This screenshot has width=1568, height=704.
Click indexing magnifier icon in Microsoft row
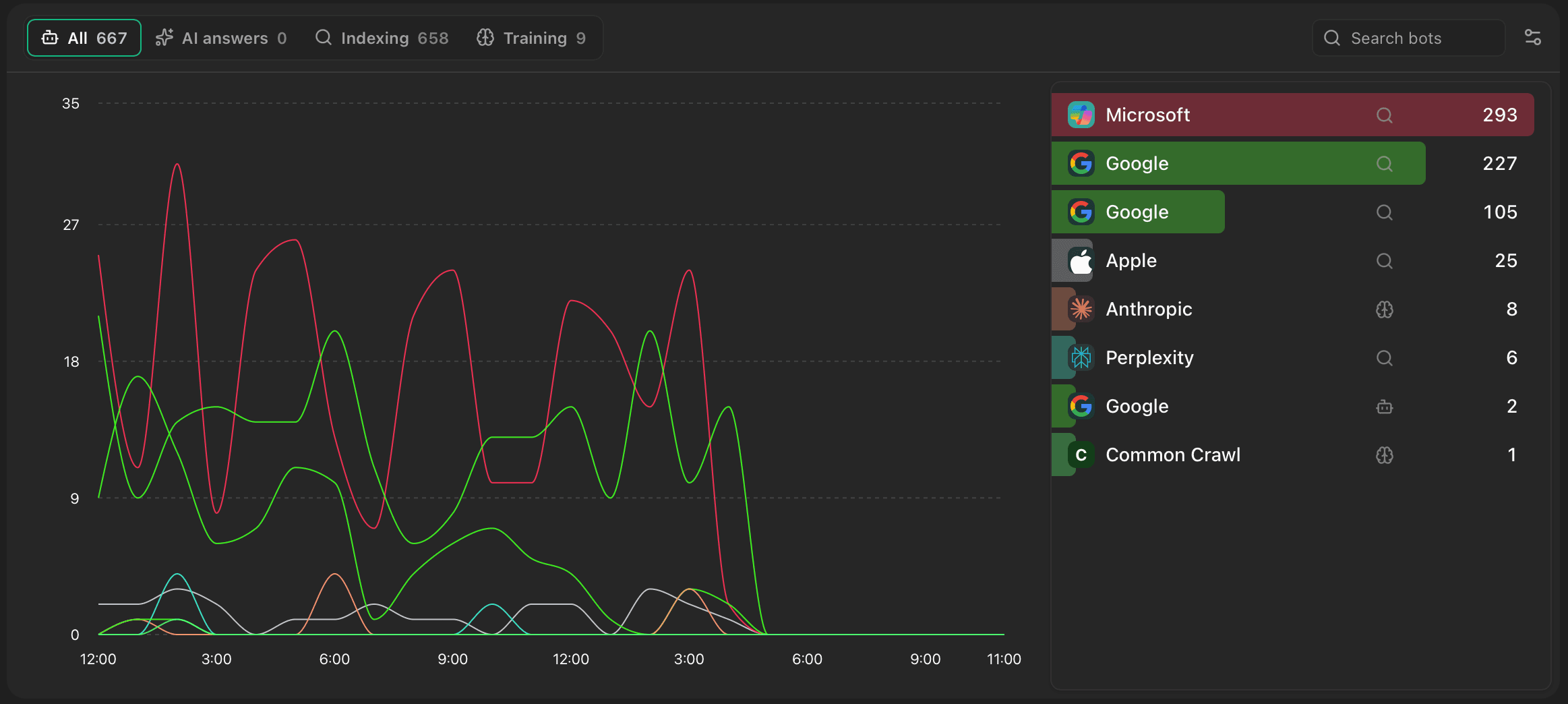pos(1385,115)
